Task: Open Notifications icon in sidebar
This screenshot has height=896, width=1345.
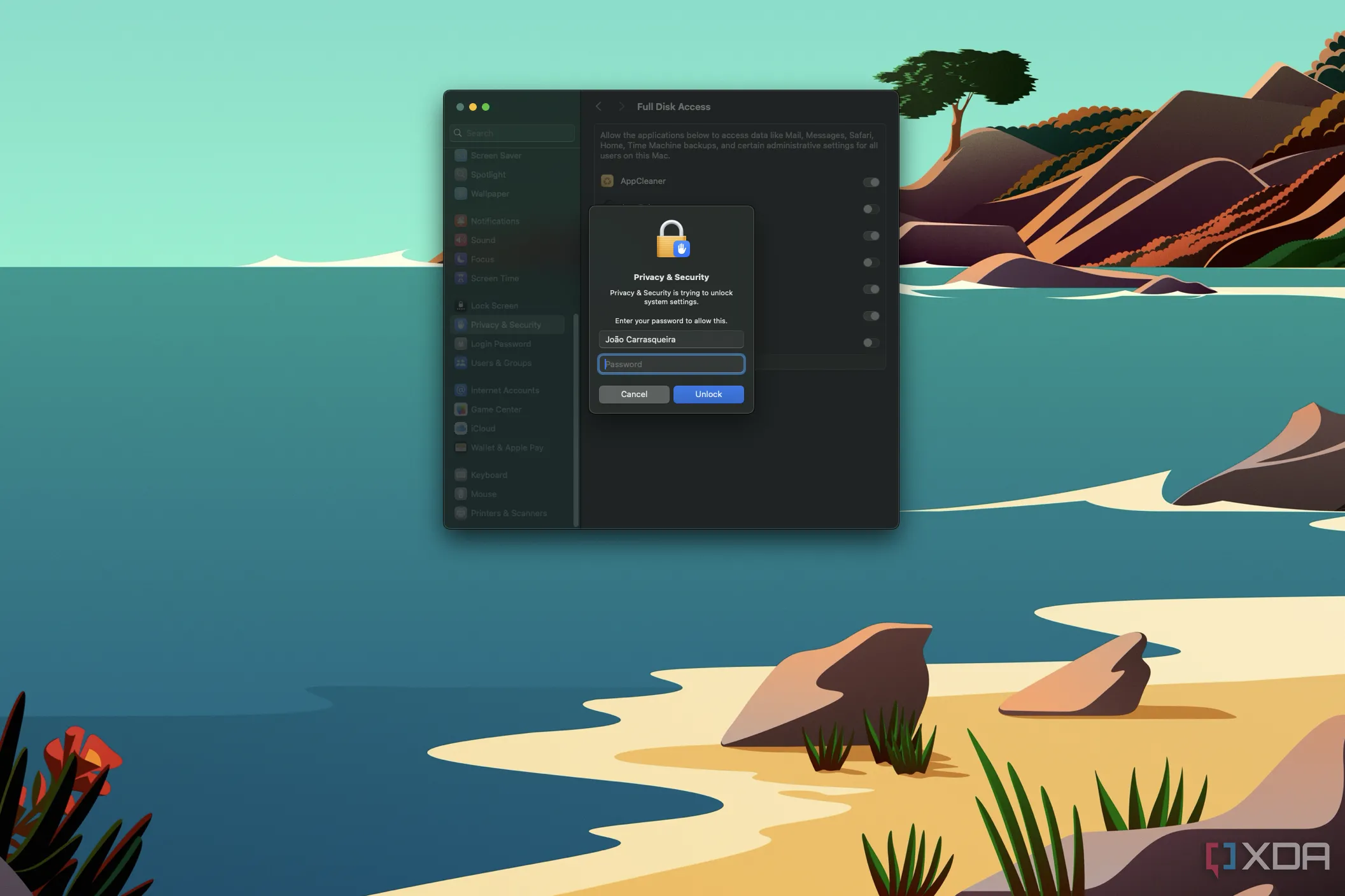Action: coord(461,221)
